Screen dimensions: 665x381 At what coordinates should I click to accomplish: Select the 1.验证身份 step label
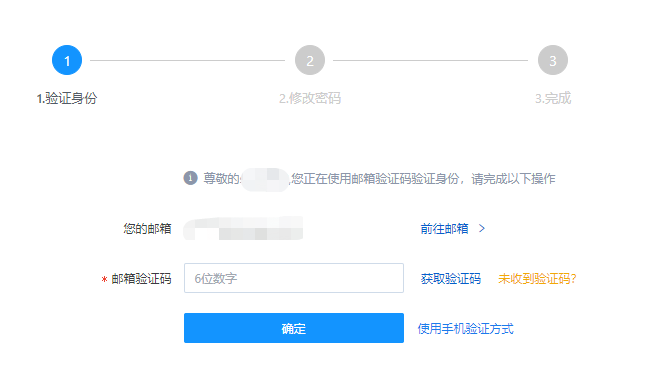[67, 98]
